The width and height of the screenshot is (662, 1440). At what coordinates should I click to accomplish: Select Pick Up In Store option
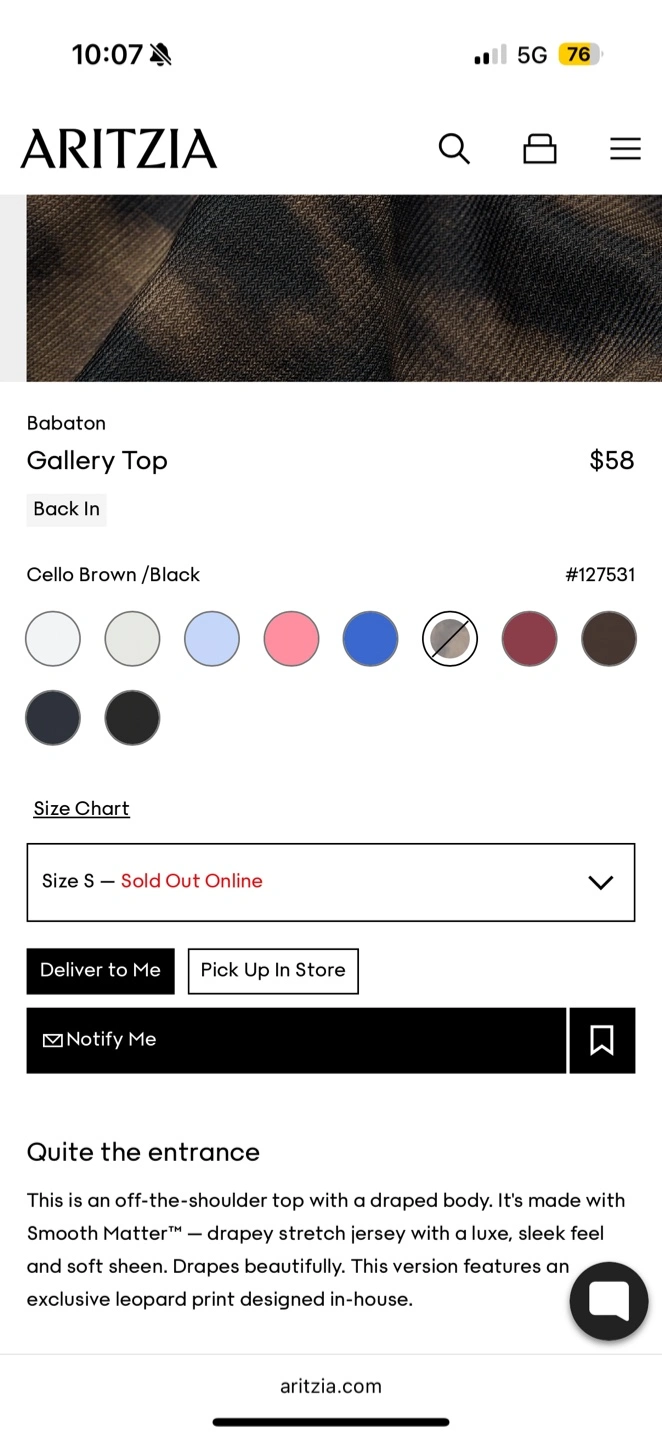pos(273,970)
